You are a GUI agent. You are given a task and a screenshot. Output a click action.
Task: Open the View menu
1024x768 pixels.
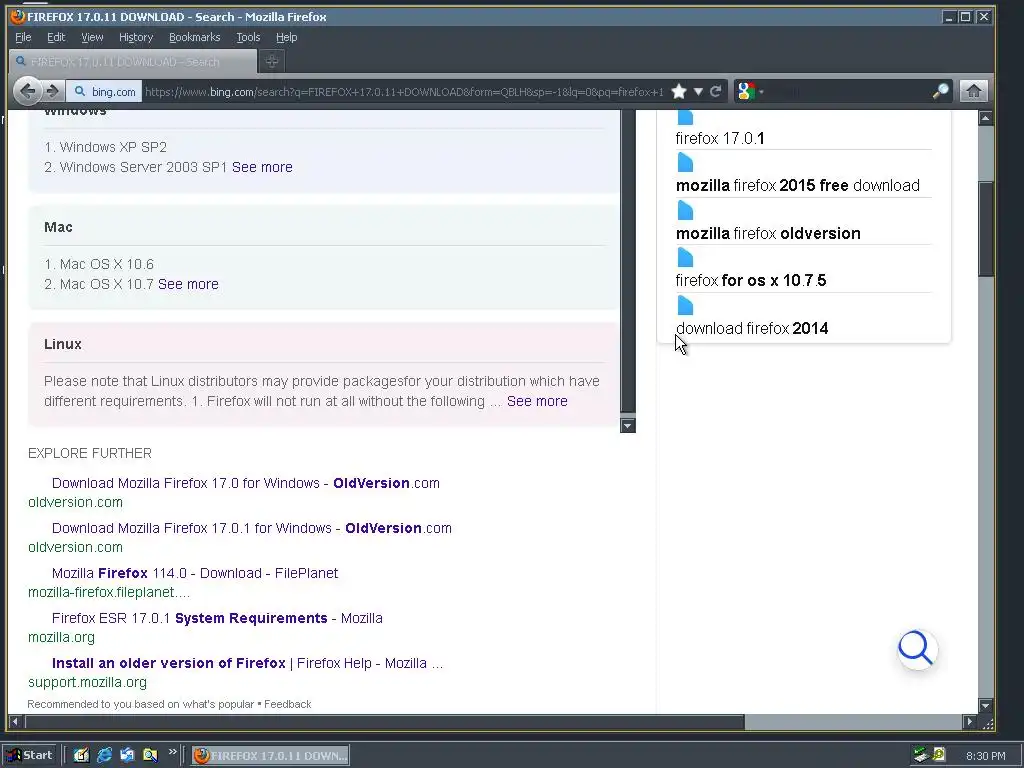92,37
